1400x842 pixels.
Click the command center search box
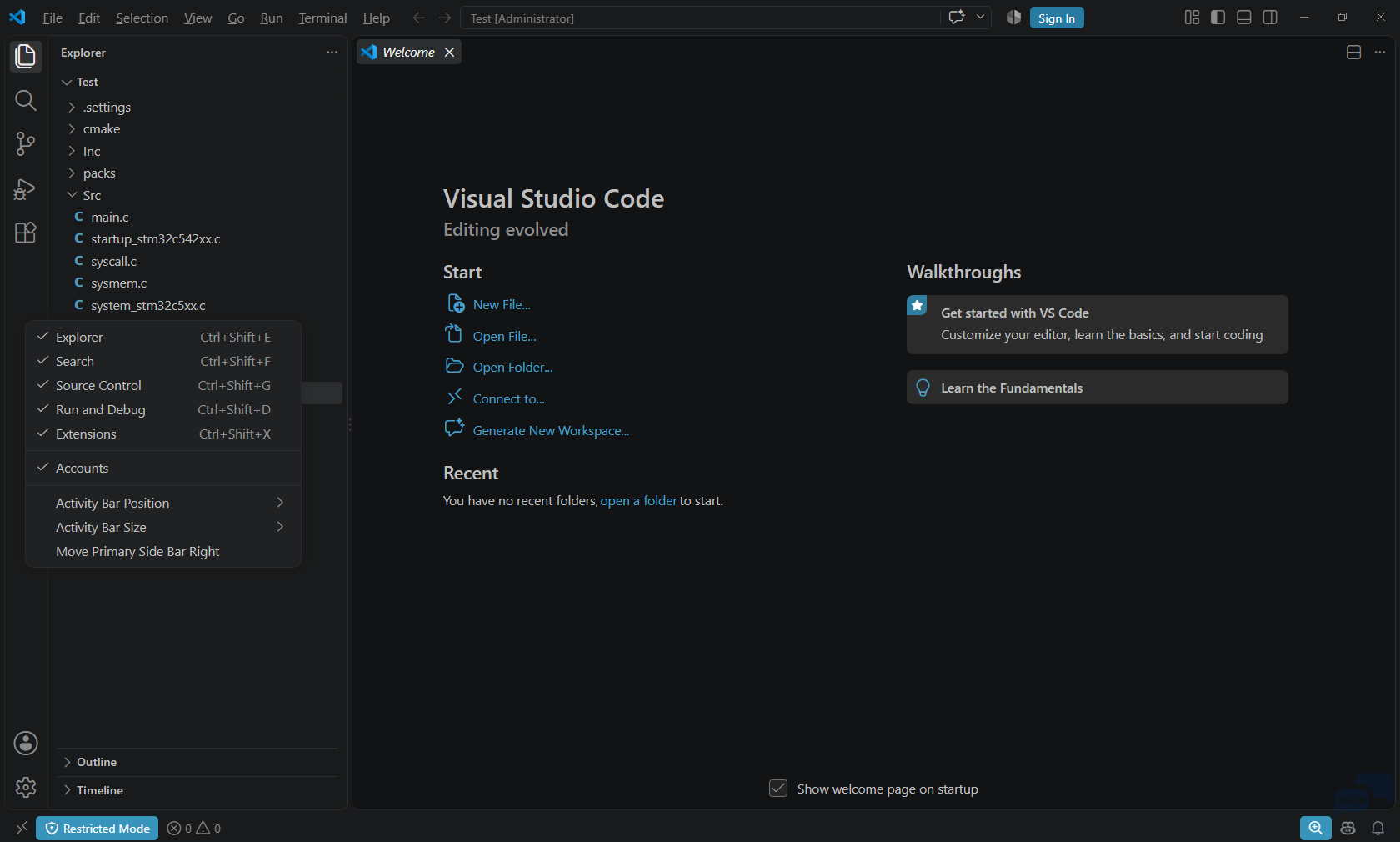point(700,18)
